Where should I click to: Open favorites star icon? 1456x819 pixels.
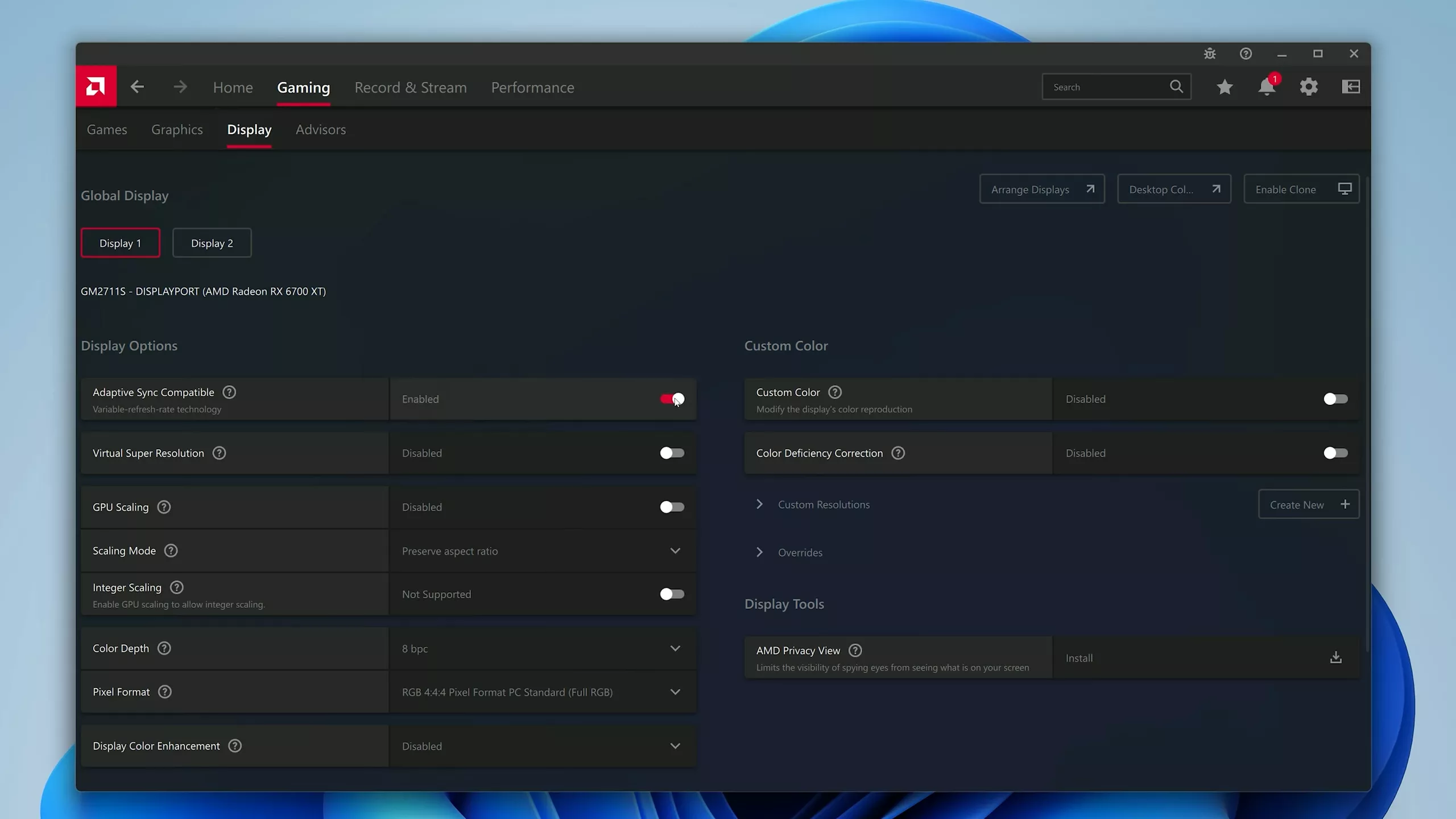(x=1225, y=87)
